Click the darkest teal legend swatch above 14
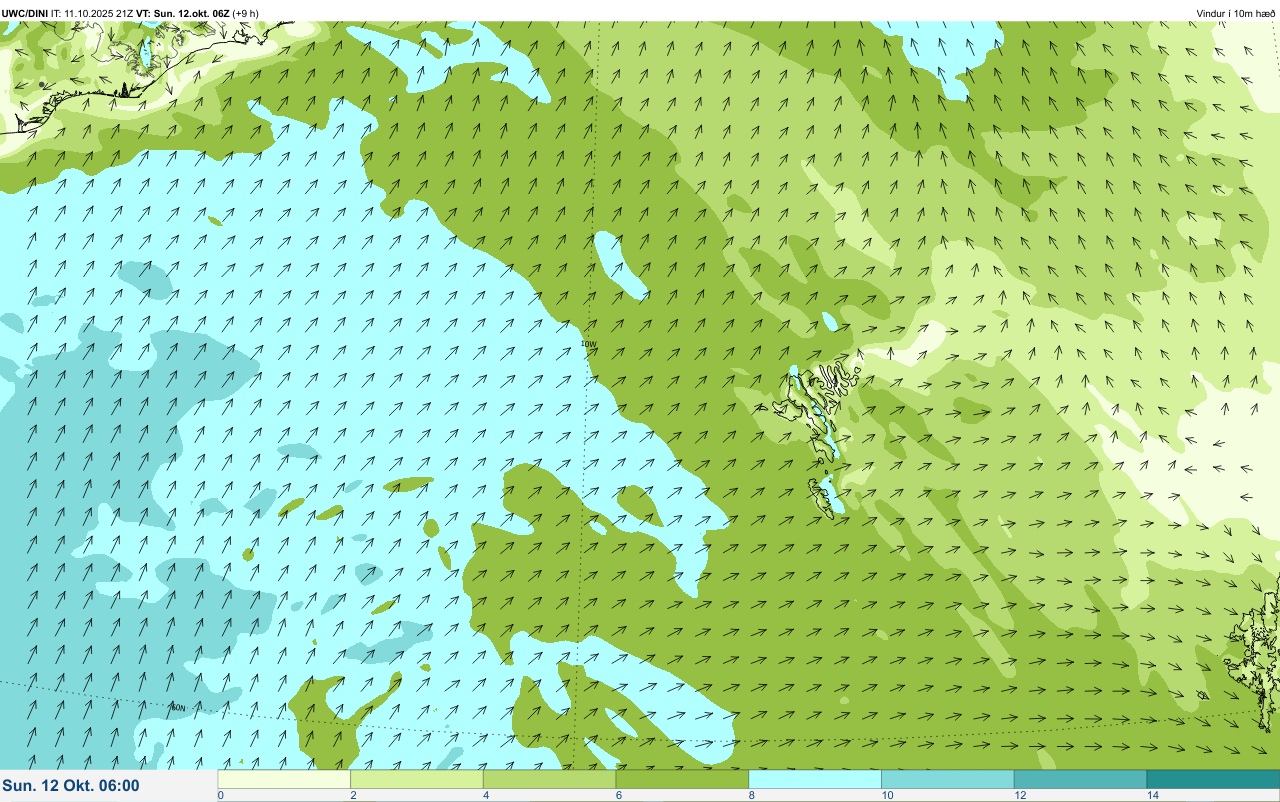 tap(1213, 779)
